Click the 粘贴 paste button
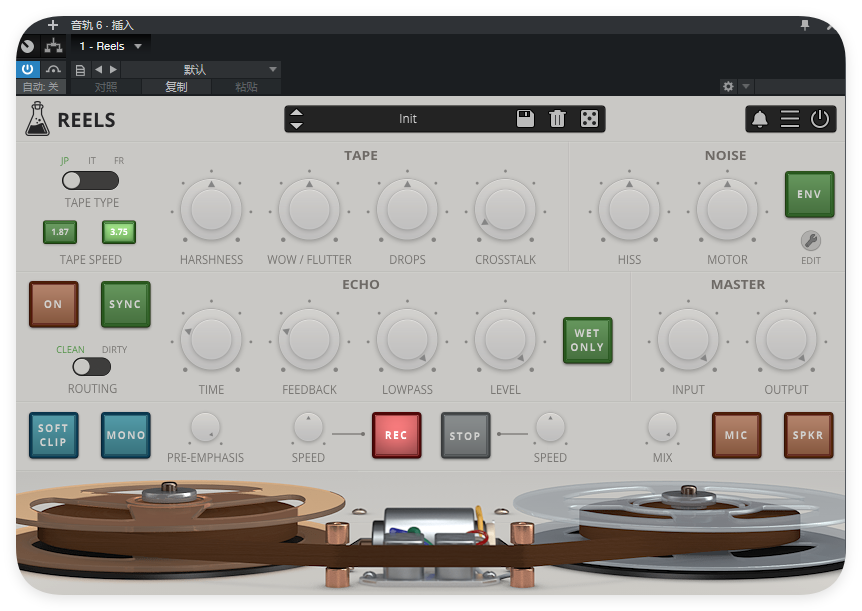 tap(246, 87)
